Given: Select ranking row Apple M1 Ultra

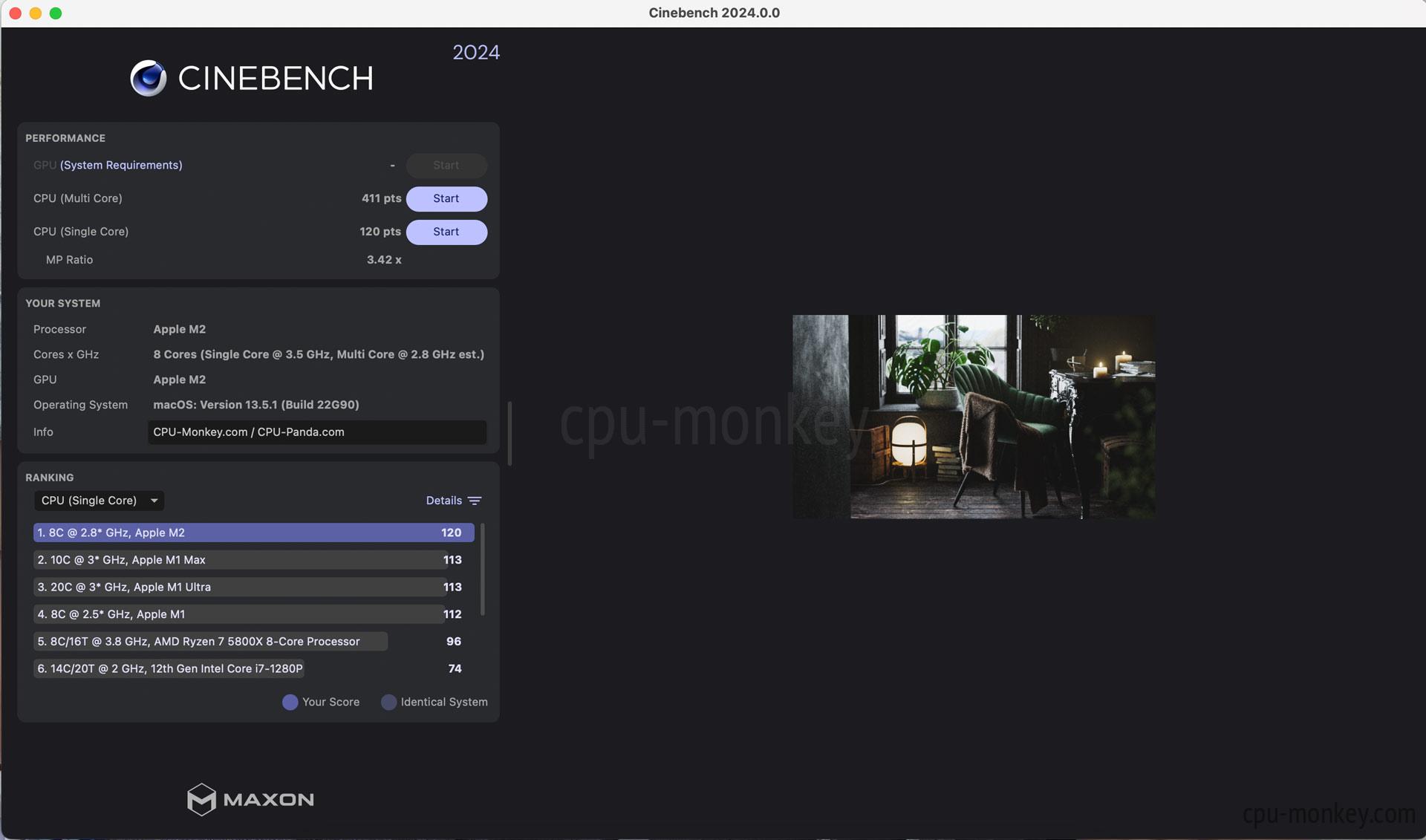Looking at the screenshot, I should coord(253,587).
